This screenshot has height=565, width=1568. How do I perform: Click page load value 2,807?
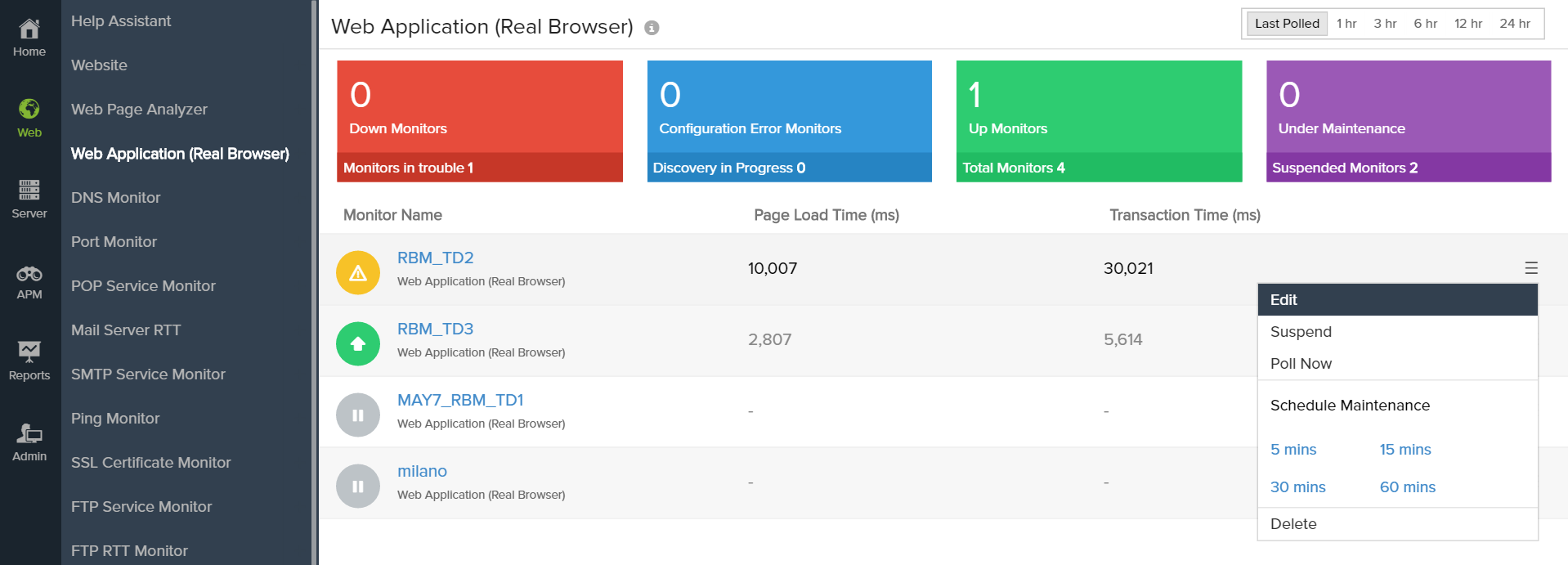click(x=769, y=339)
